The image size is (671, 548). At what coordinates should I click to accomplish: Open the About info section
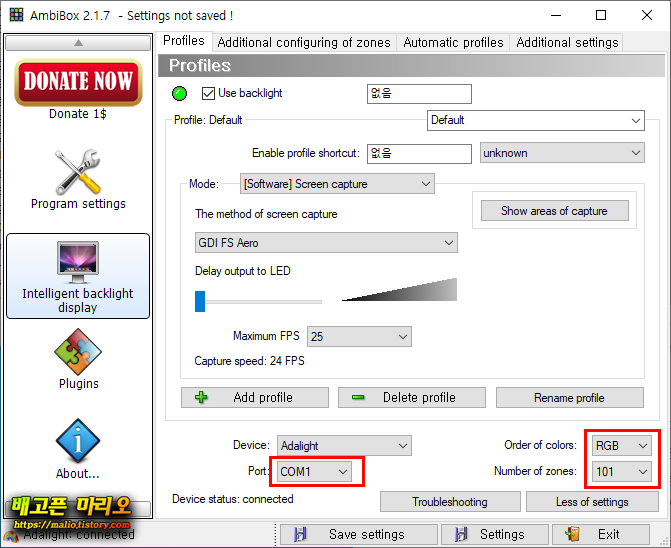tap(77, 449)
